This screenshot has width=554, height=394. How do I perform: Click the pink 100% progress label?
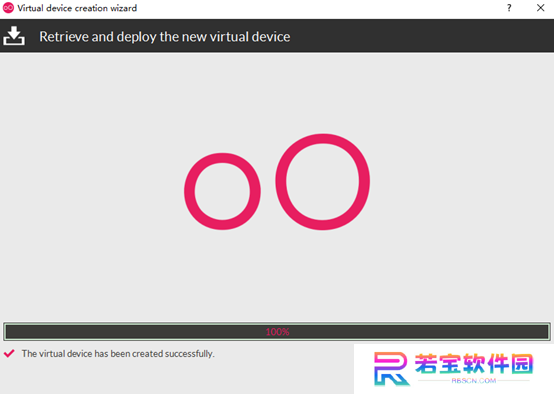coord(277,332)
